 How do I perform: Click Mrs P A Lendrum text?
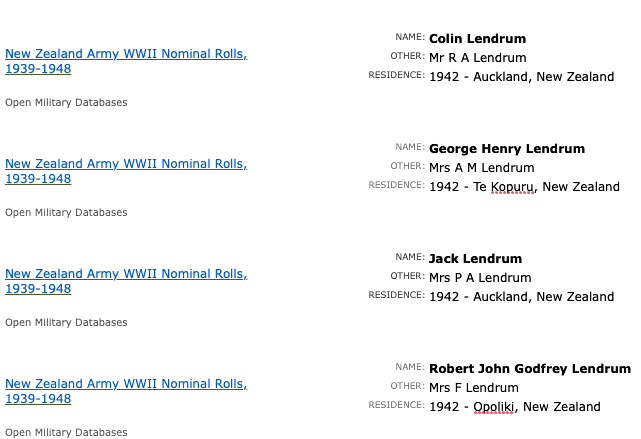pyautogui.click(x=479, y=278)
